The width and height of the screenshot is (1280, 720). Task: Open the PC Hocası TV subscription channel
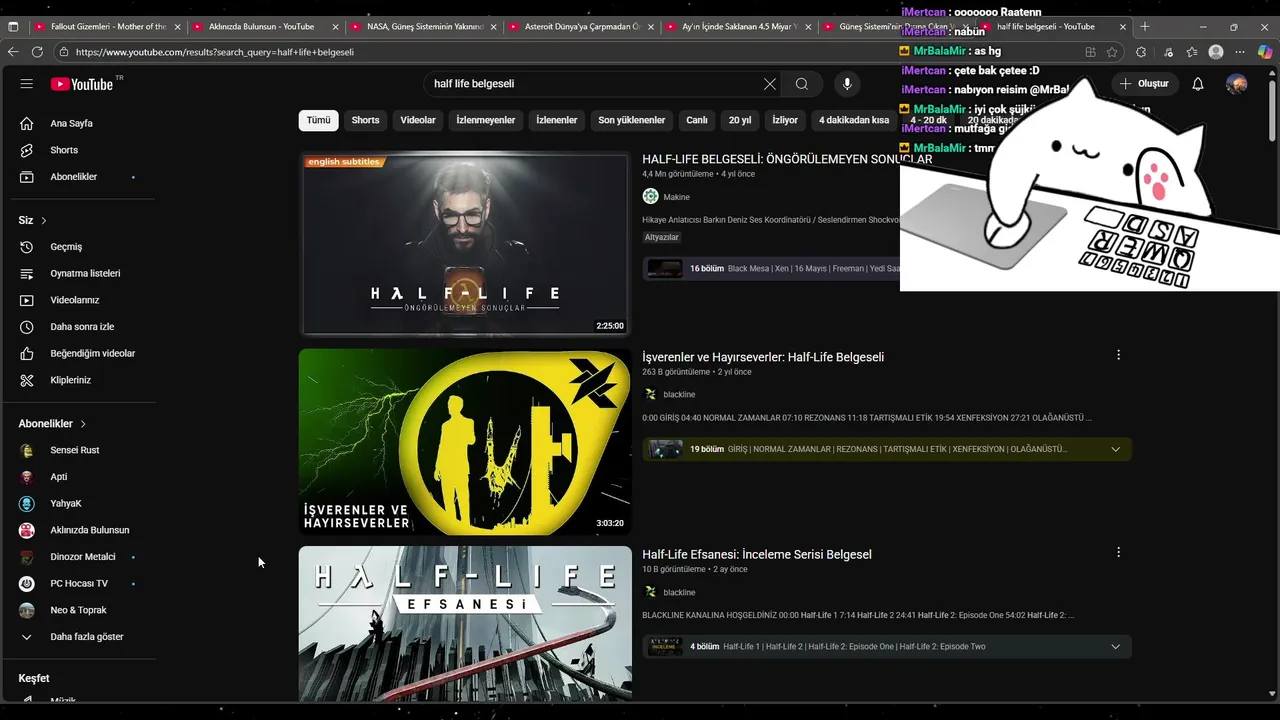pyautogui.click(x=80, y=583)
